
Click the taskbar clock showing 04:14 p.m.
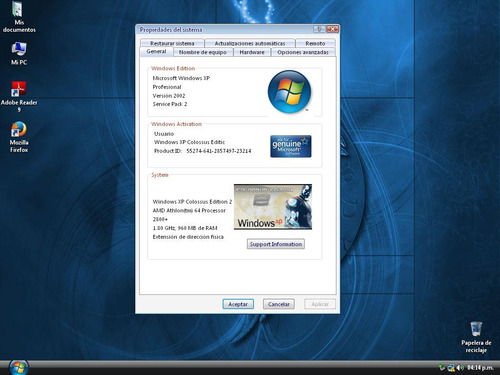(x=480, y=367)
